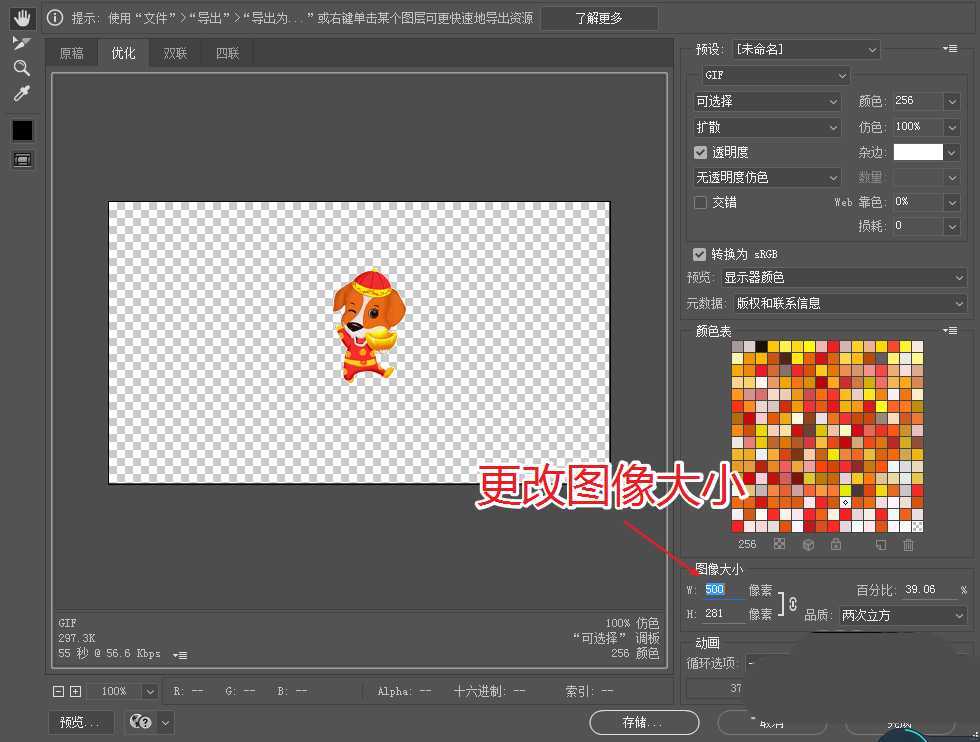
Task: Open the 预设 preset dropdown
Action: tap(803, 48)
